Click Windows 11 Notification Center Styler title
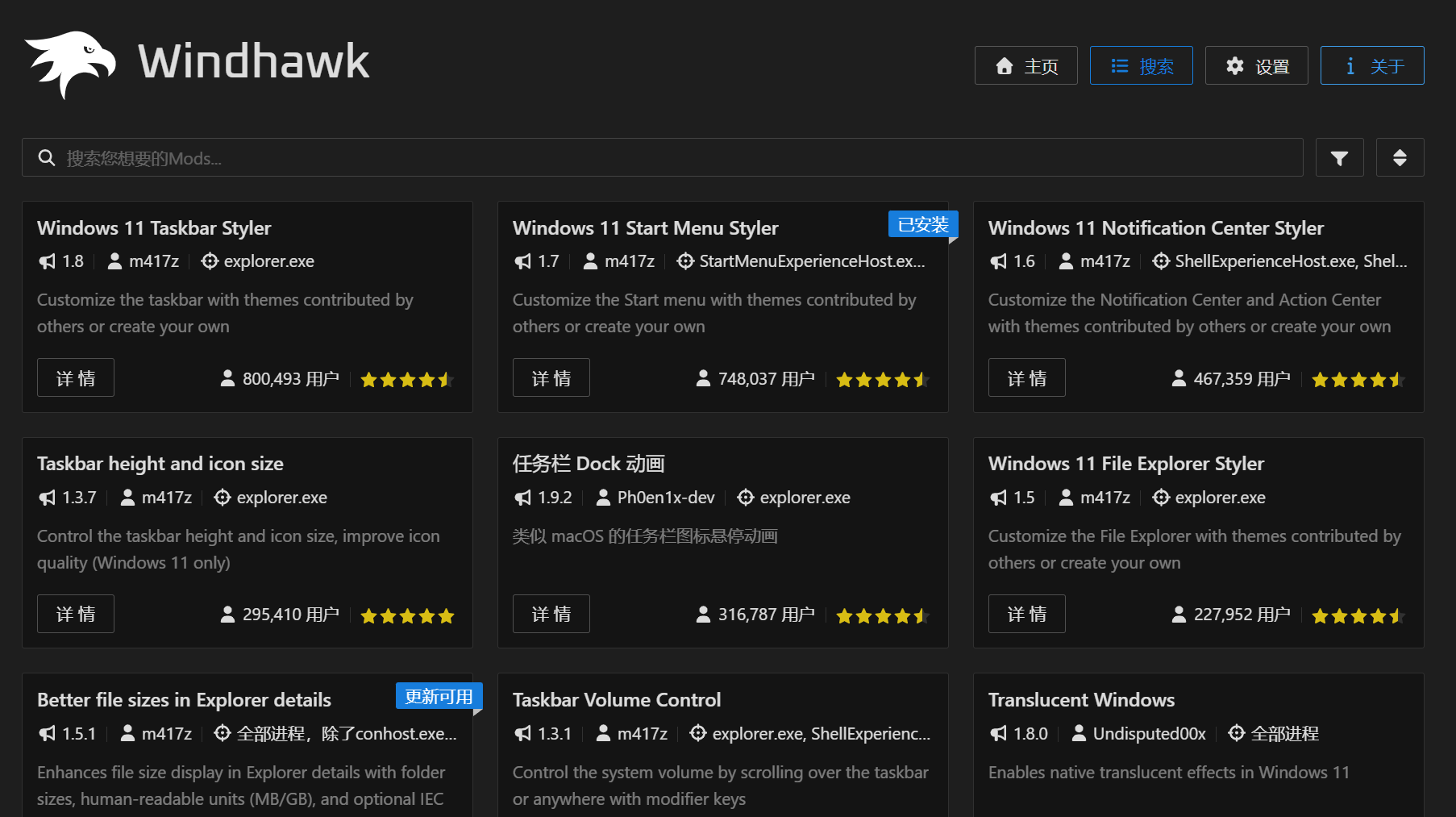 coord(1155,228)
